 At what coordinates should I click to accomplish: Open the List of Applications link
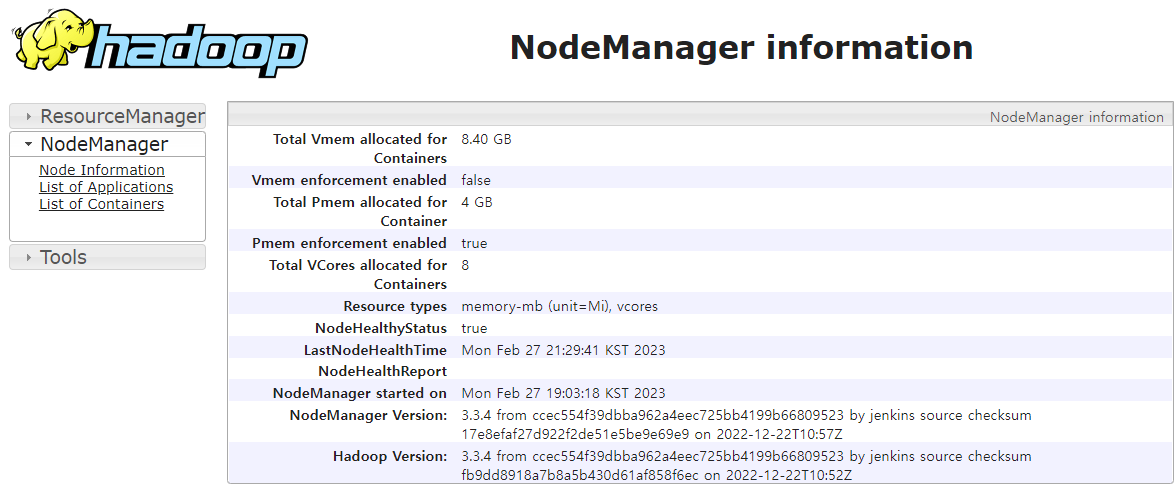(106, 187)
